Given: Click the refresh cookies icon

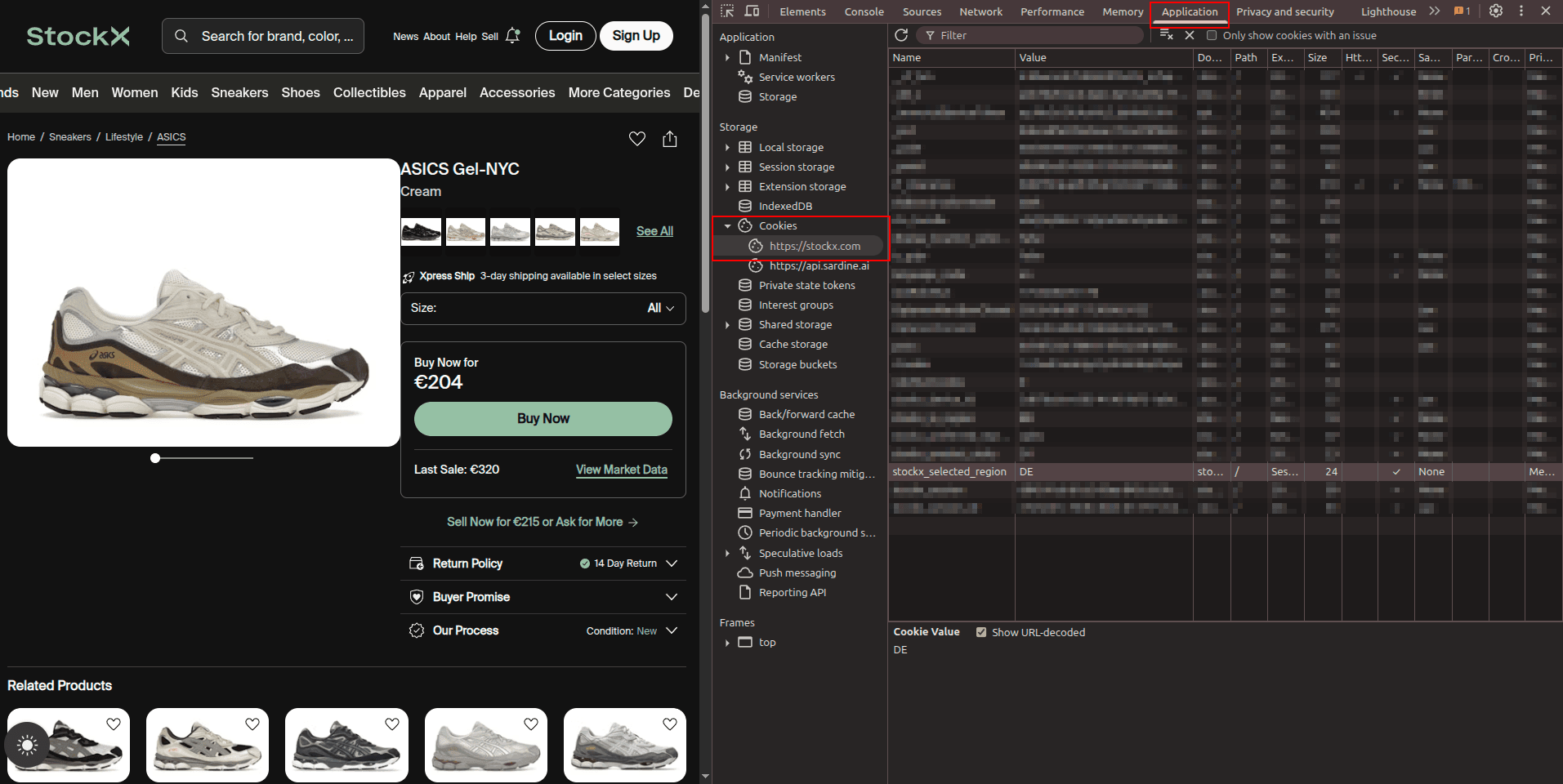Looking at the screenshot, I should point(901,35).
